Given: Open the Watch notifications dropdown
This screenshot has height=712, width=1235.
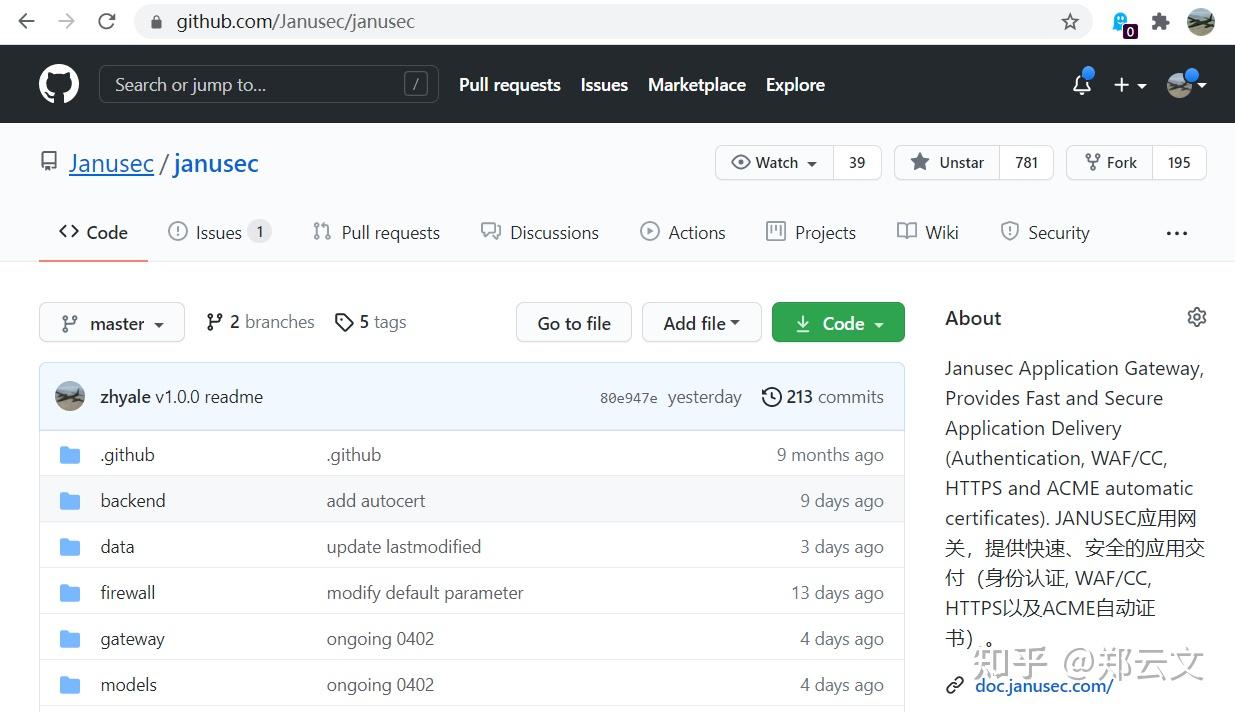Looking at the screenshot, I should (x=774, y=162).
